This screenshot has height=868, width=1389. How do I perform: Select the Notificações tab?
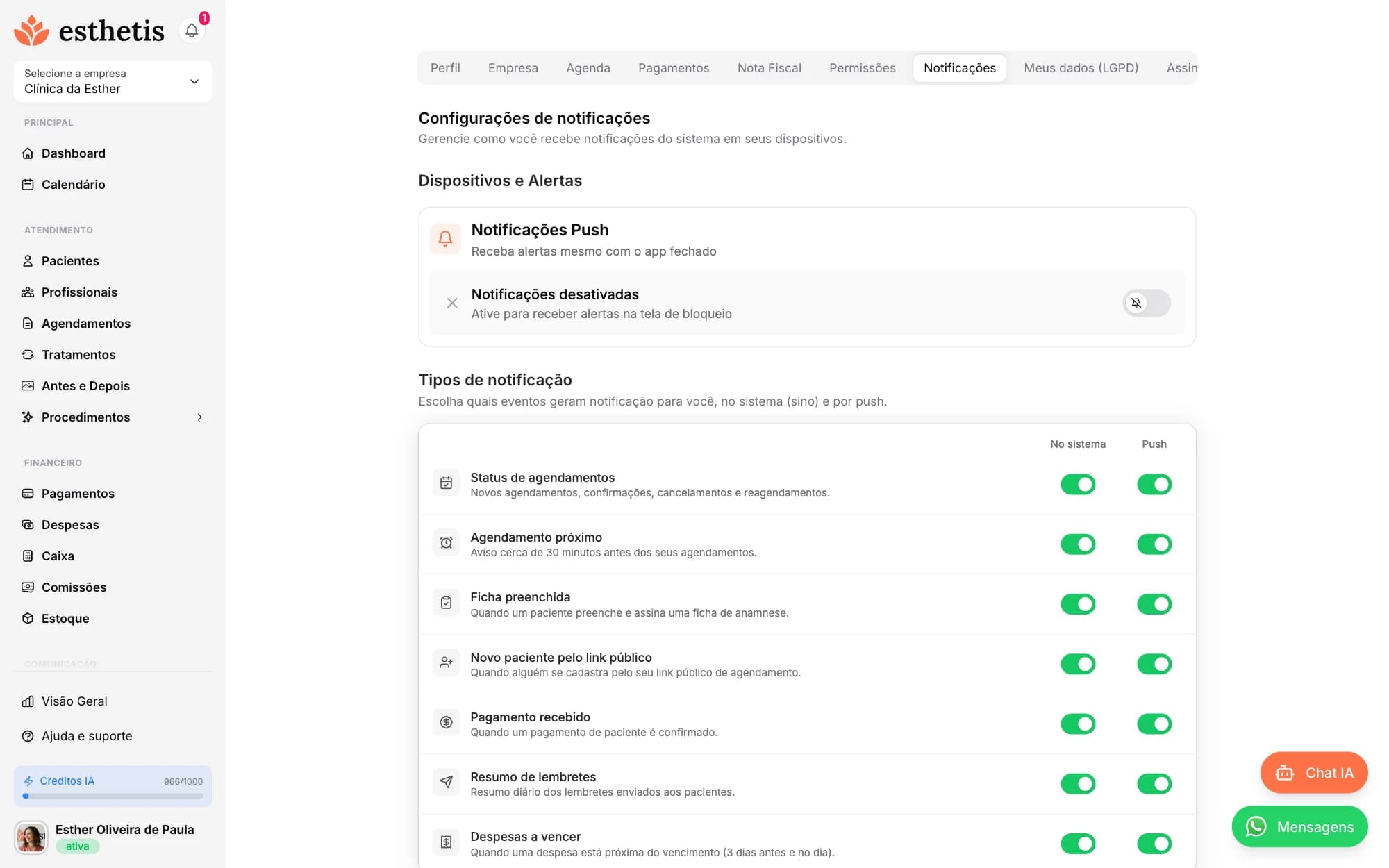click(960, 68)
